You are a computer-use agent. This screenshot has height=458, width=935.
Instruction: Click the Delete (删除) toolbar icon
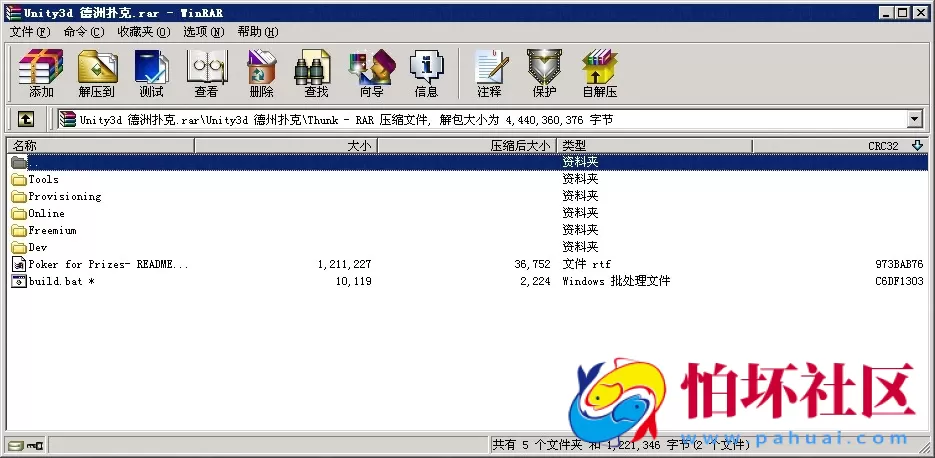pyautogui.click(x=261, y=73)
